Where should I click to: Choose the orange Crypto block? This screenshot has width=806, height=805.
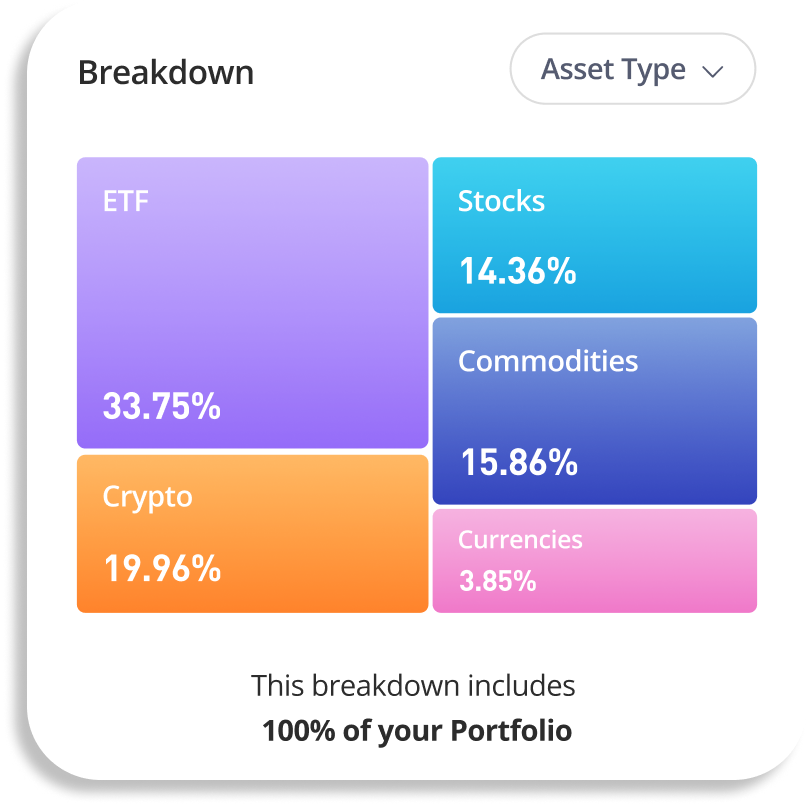252,533
